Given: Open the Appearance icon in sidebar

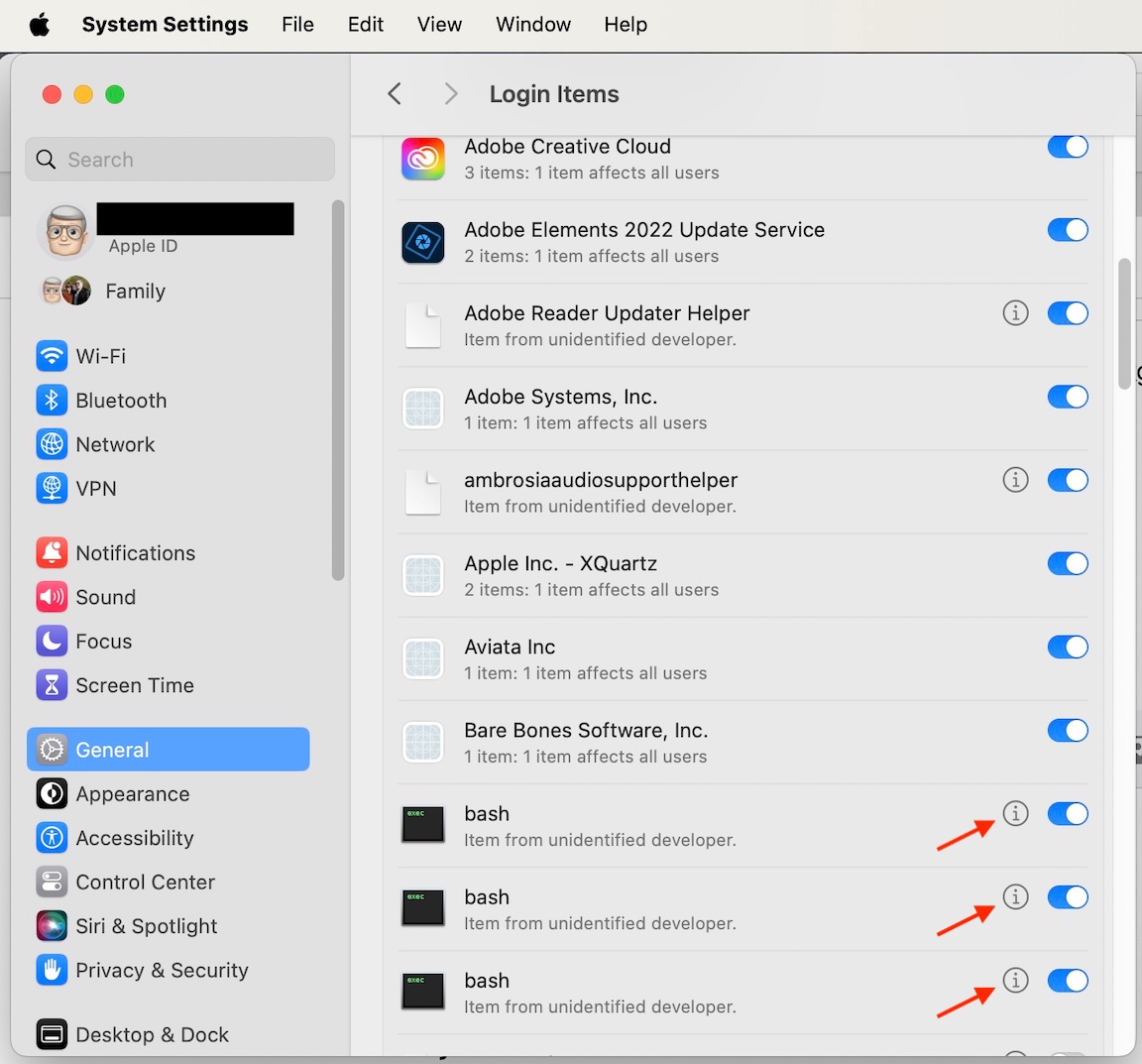Looking at the screenshot, I should (52, 793).
